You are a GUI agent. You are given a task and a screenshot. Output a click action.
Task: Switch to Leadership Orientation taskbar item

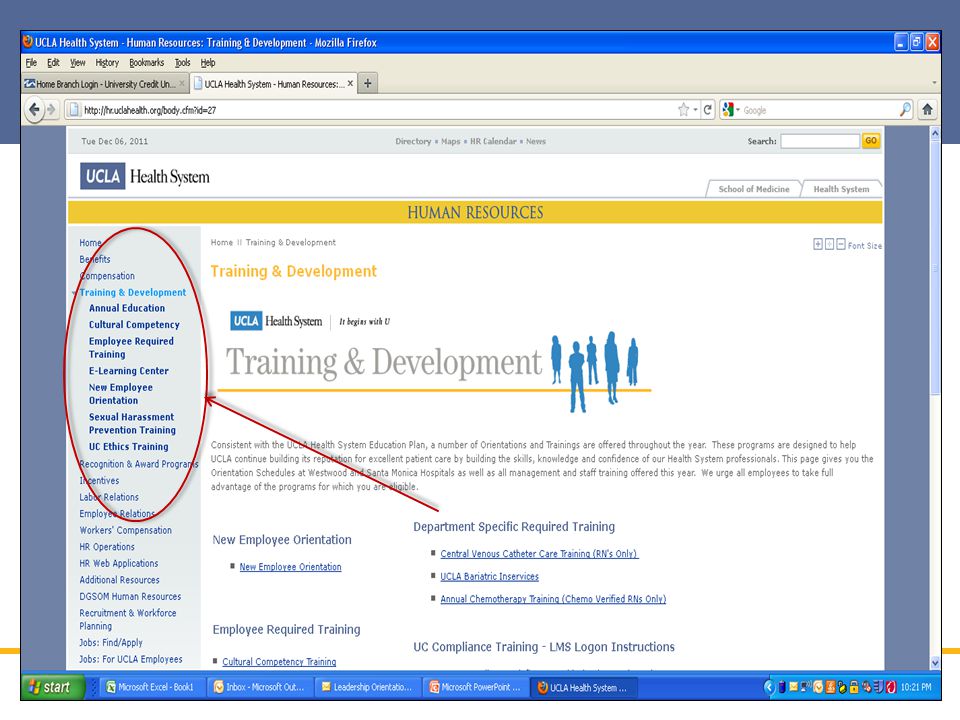[x=368, y=687]
